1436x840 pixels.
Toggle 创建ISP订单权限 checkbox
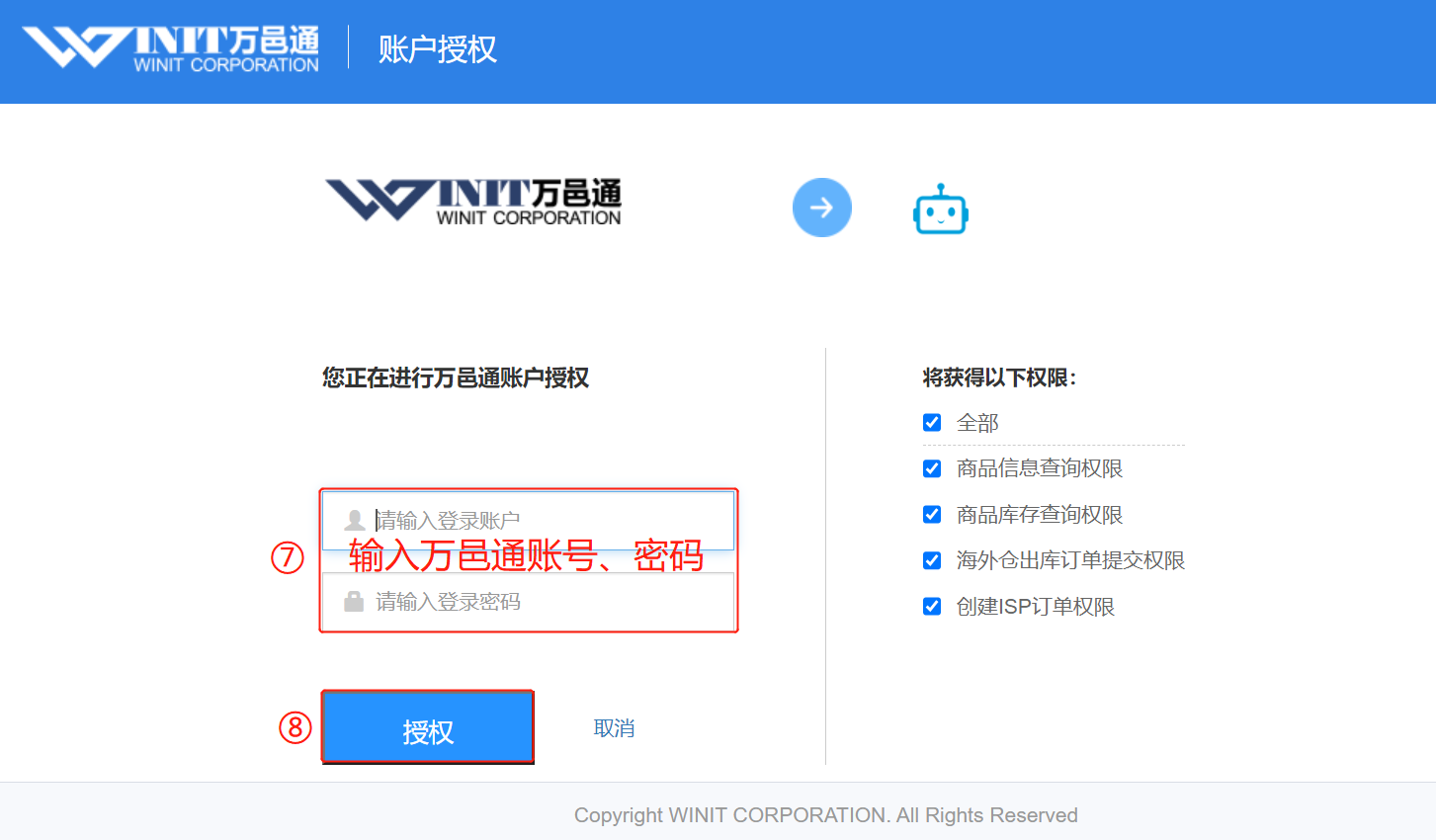click(932, 606)
